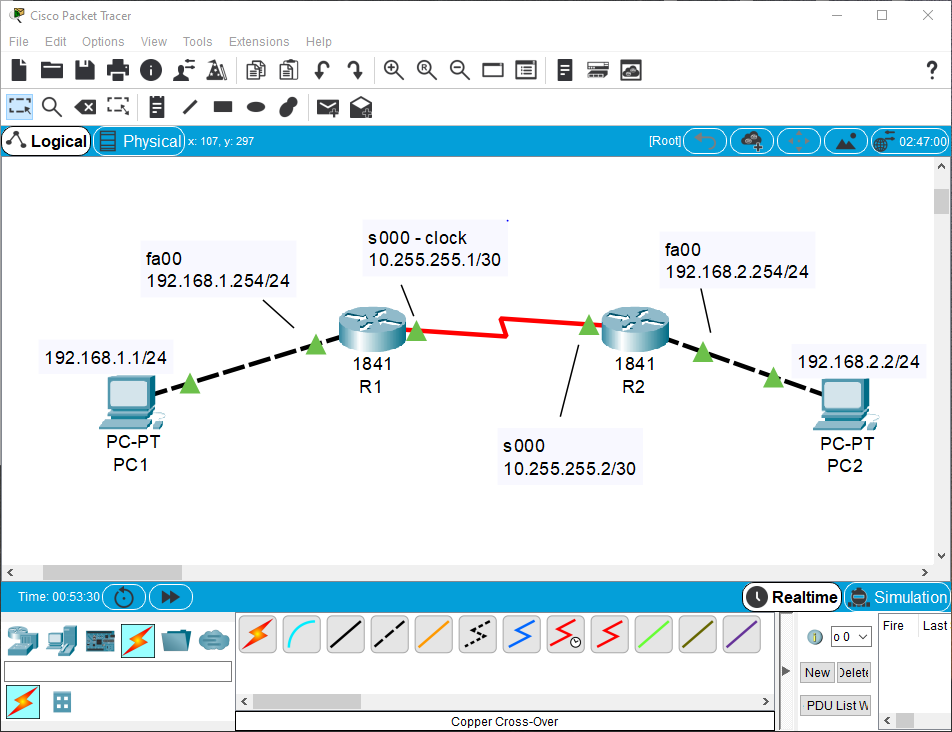The width and height of the screenshot is (952, 732).
Task: Select the Inspect magnifier tool
Action: pyautogui.click(x=51, y=107)
